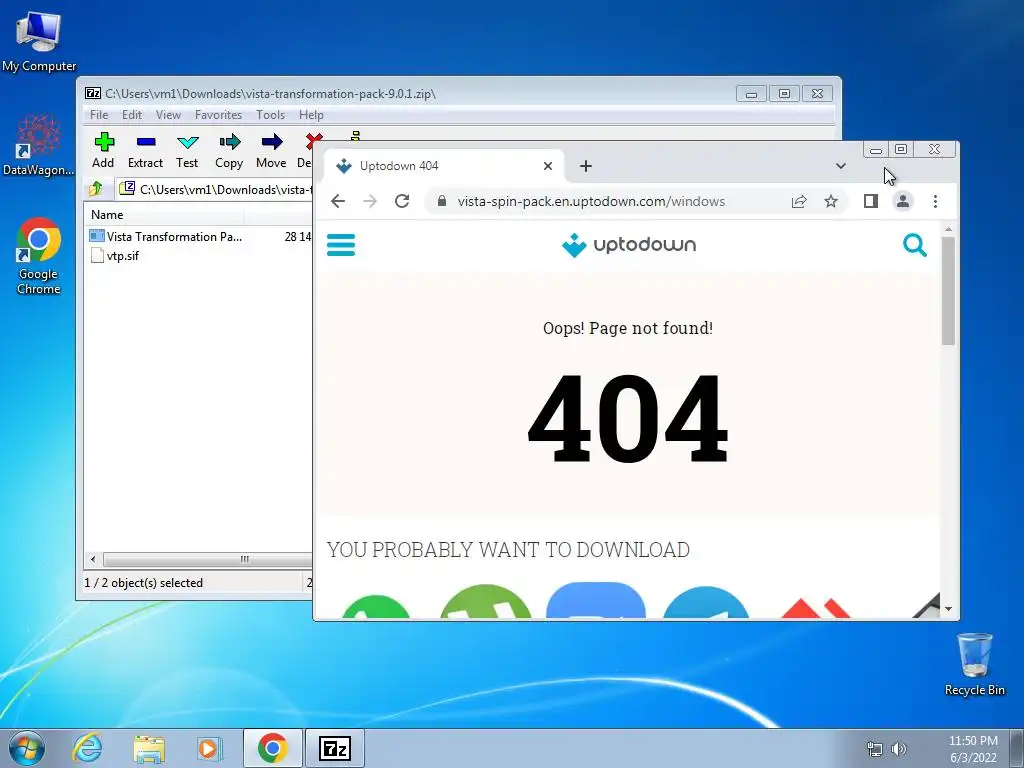Select the Recycle Bin desktop icon

click(974, 664)
